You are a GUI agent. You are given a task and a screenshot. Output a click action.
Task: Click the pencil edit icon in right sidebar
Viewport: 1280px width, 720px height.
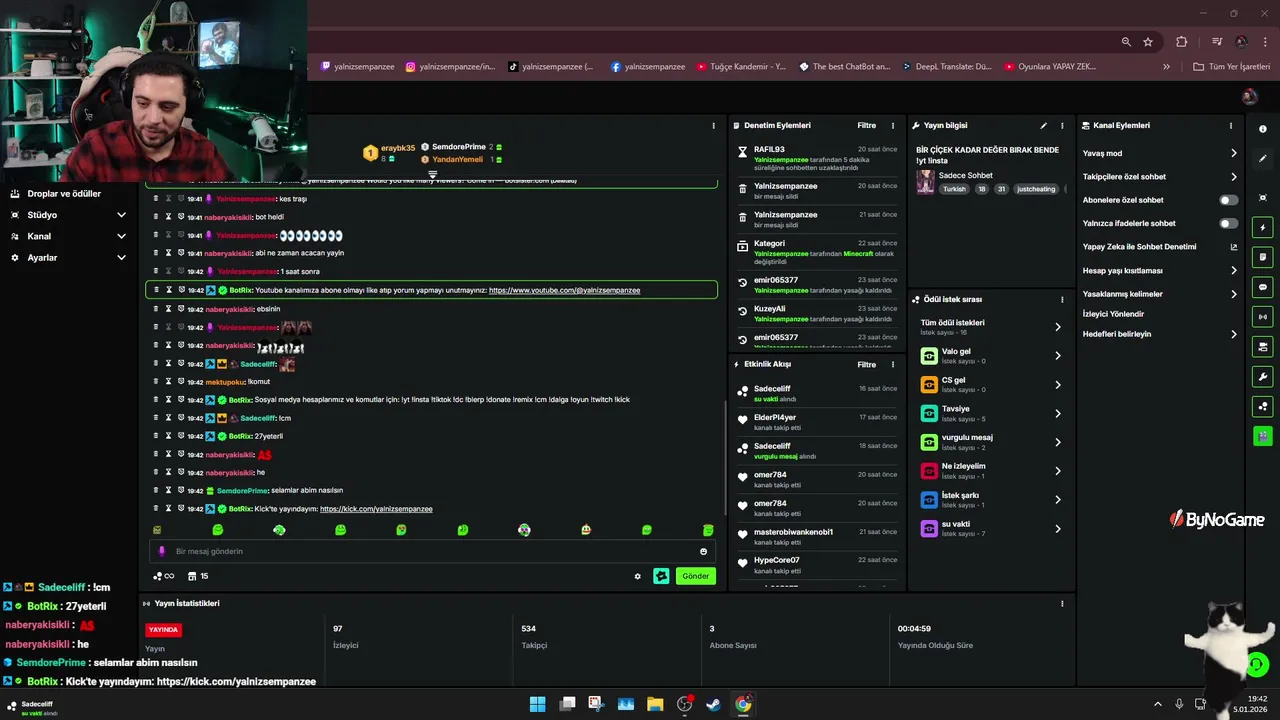[1263, 158]
